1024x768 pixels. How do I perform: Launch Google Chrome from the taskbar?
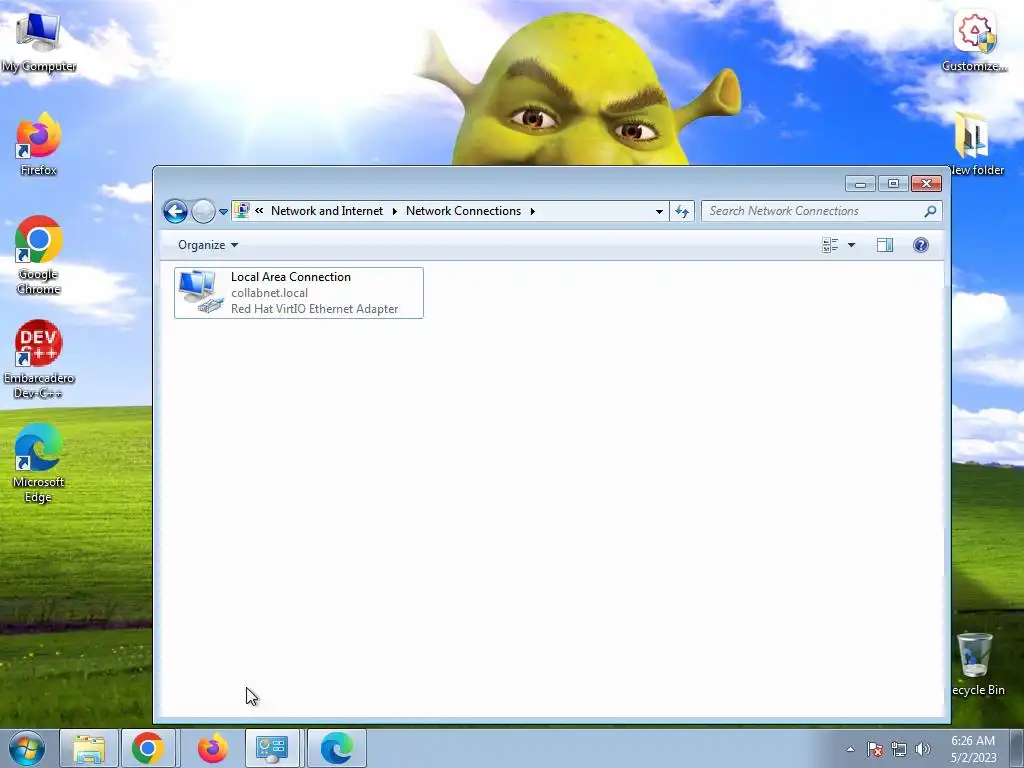[148, 748]
